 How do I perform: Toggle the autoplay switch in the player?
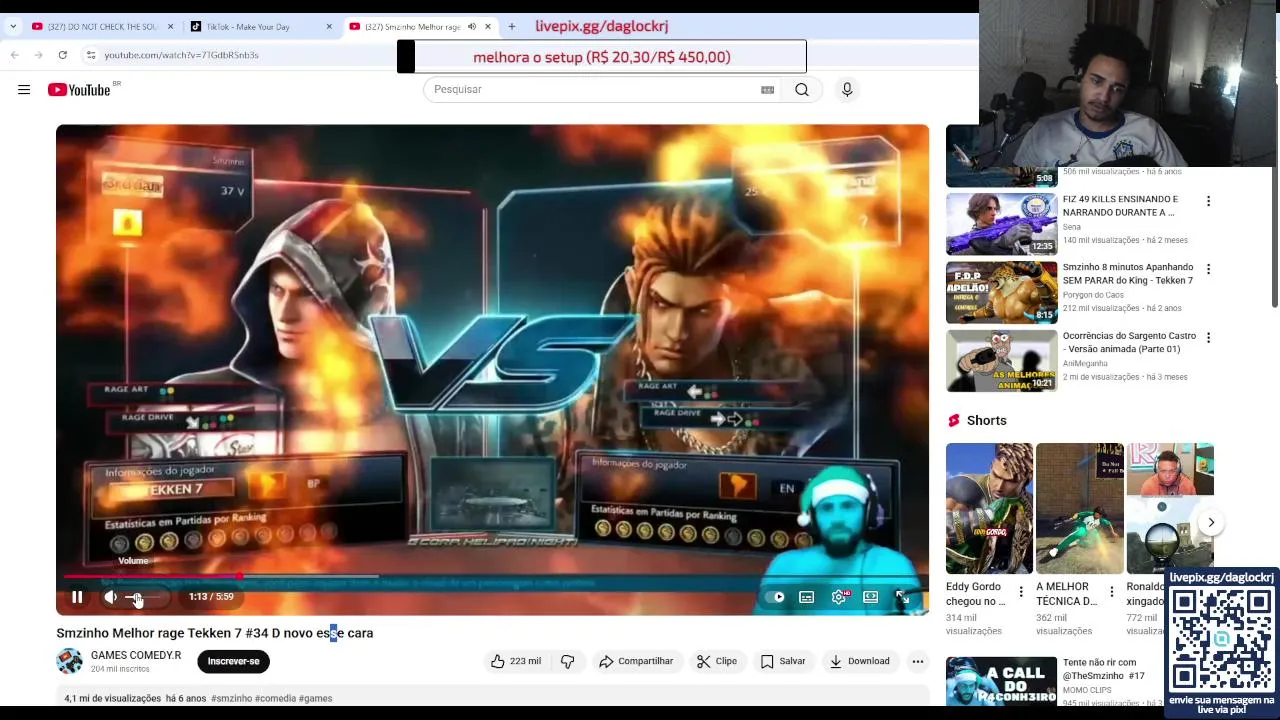775,597
